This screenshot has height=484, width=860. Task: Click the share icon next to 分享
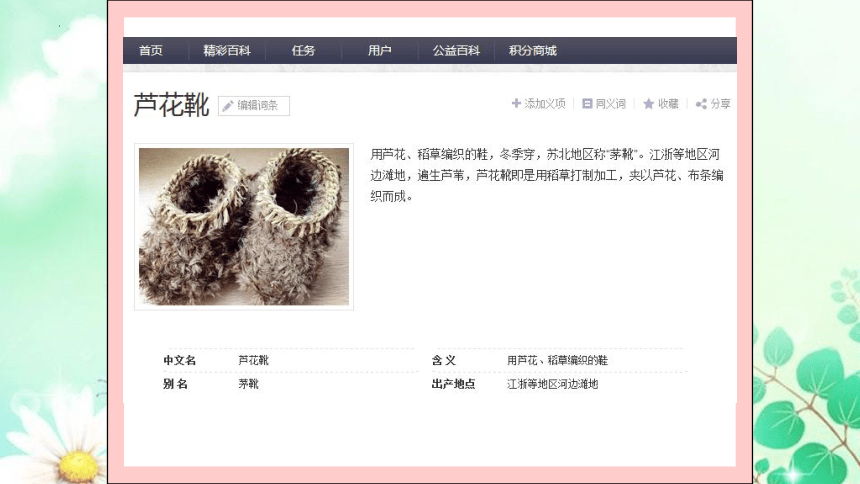(x=701, y=104)
